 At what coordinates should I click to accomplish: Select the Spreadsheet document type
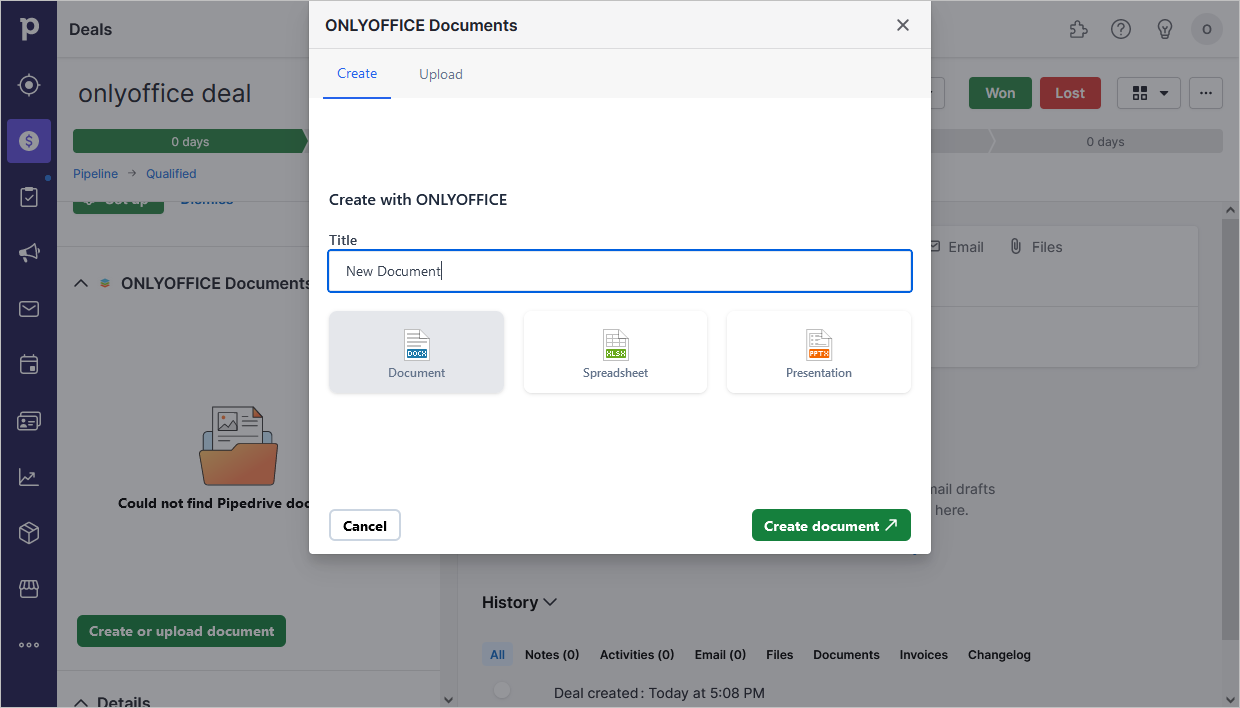615,351
